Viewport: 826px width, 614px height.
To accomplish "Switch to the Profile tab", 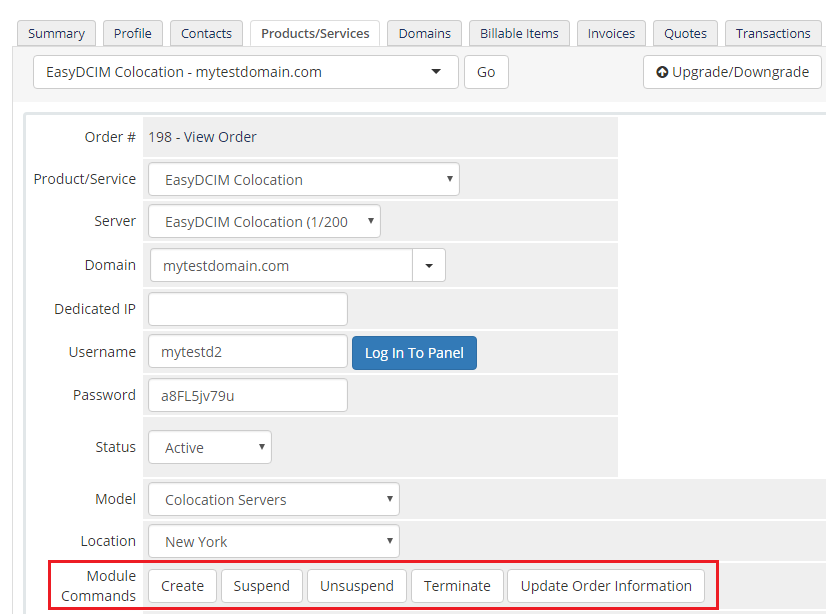I will click(133, 33).
